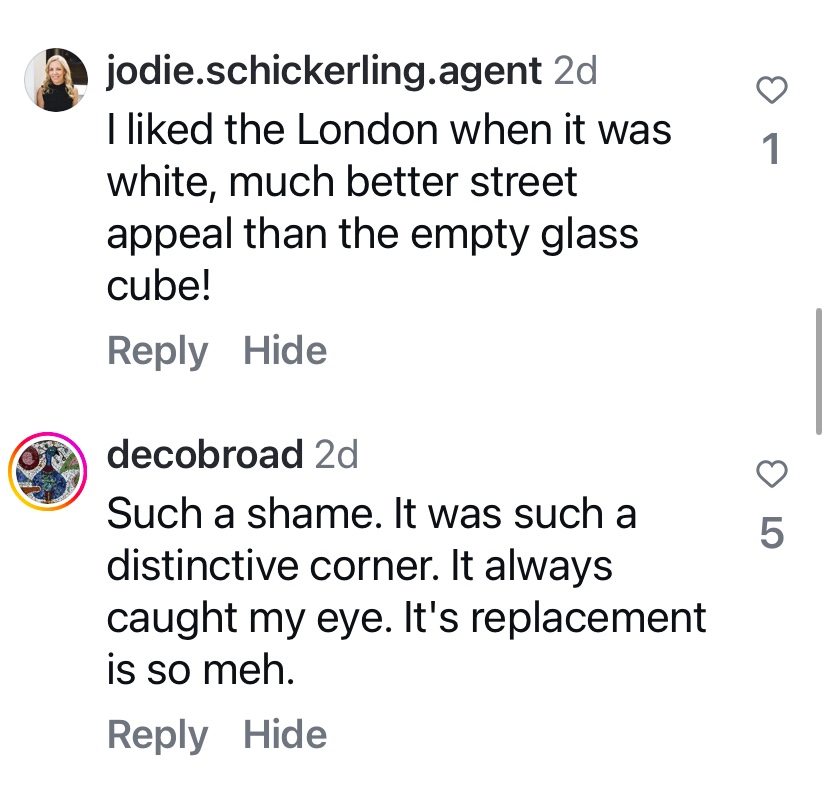828x796 pixels.
Task: Click the 'distinctive corner' comment line
Action: click(x=359, y=566)
